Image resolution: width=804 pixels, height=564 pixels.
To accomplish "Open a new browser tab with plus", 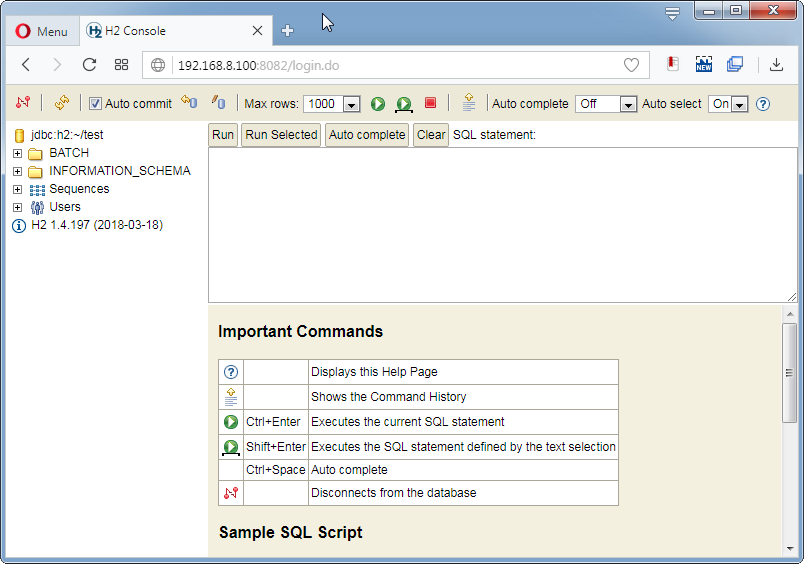I will tap(287, 31).
